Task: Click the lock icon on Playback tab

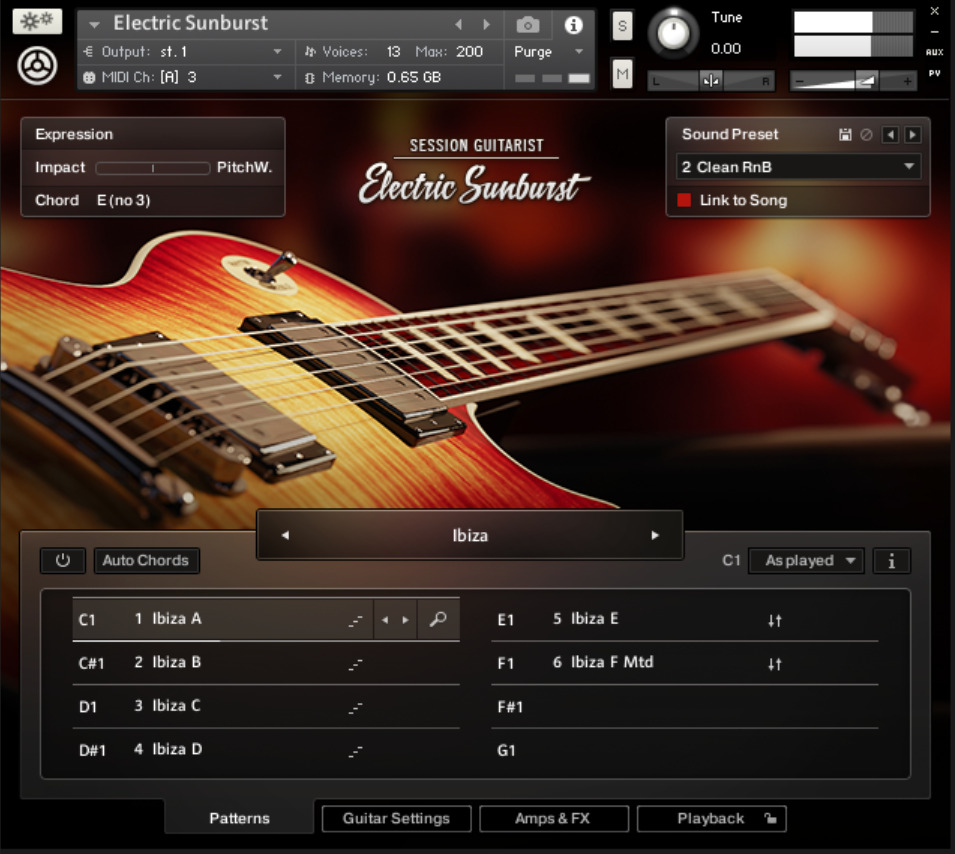Action: 770,819
